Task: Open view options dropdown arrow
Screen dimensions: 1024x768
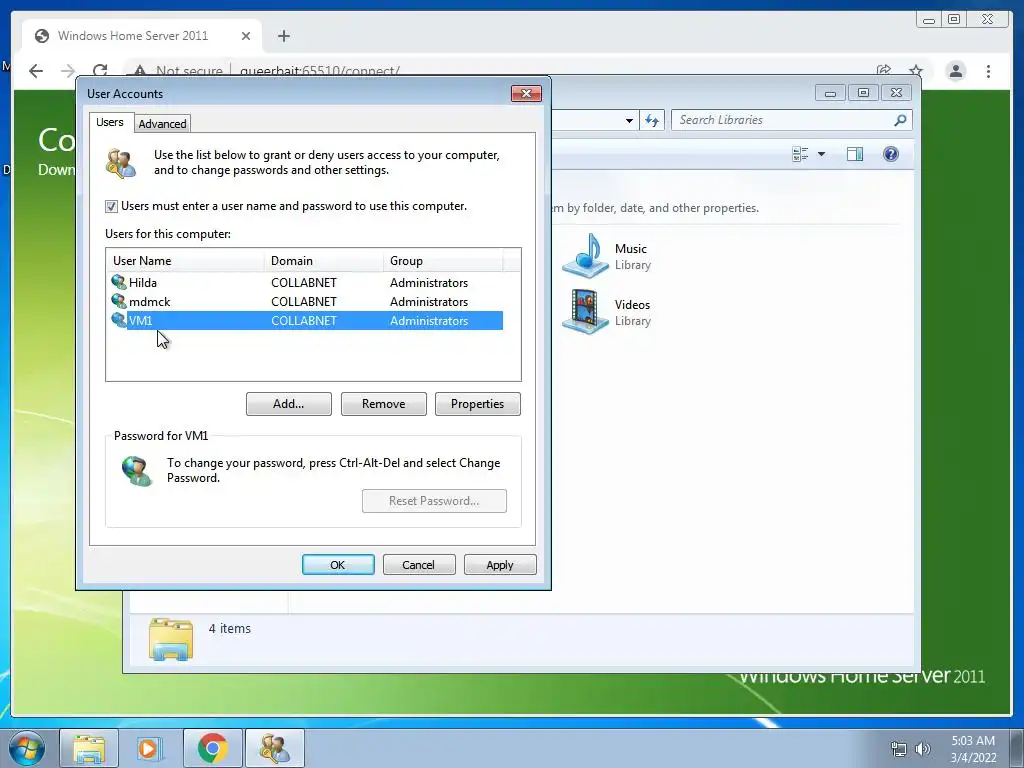Action: 822,154
